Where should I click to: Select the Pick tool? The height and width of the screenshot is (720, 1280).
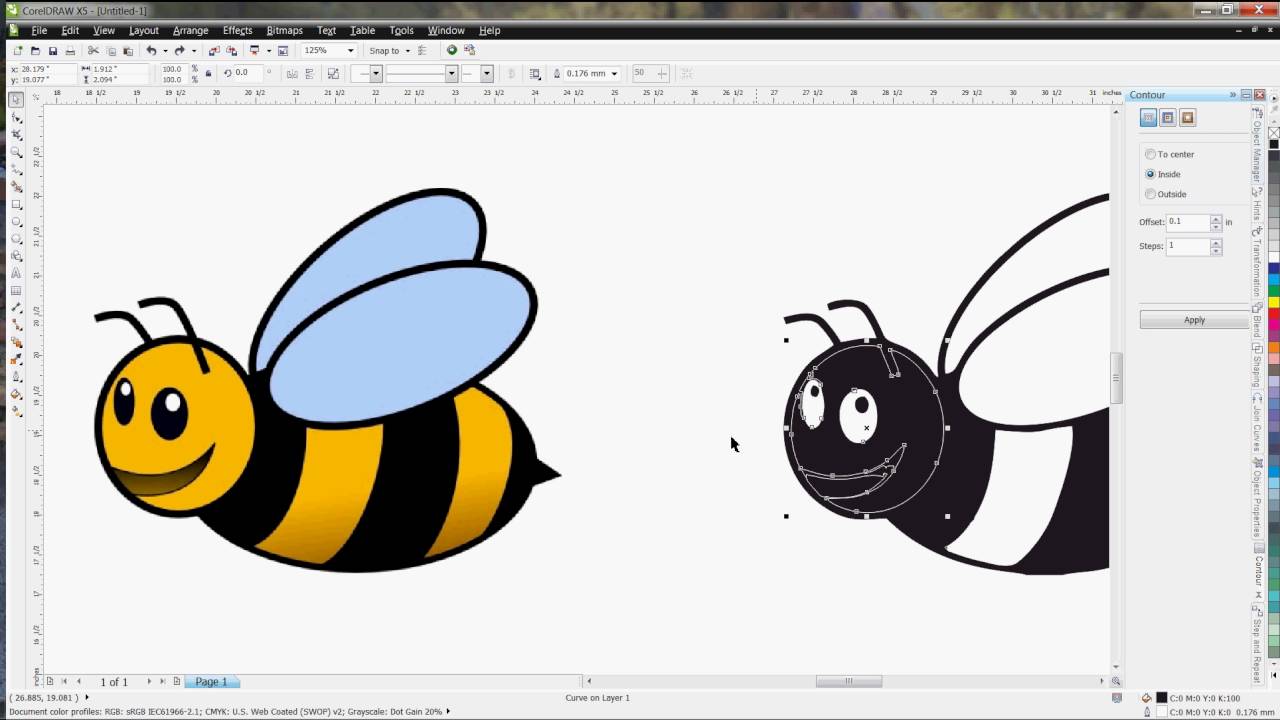click(16, 100)
